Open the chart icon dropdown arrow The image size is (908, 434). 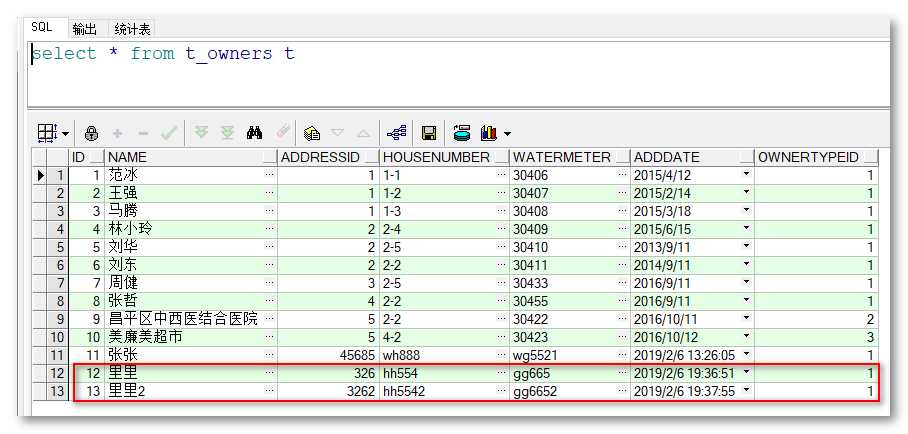pyautogui.click(x=507, y=134)
